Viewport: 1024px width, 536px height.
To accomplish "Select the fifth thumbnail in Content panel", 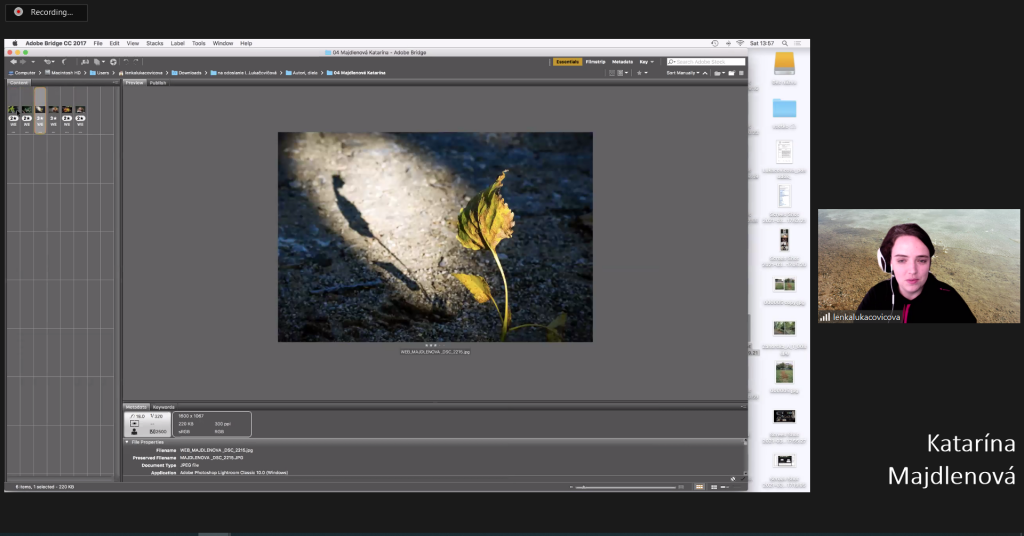I will point(67,110).
